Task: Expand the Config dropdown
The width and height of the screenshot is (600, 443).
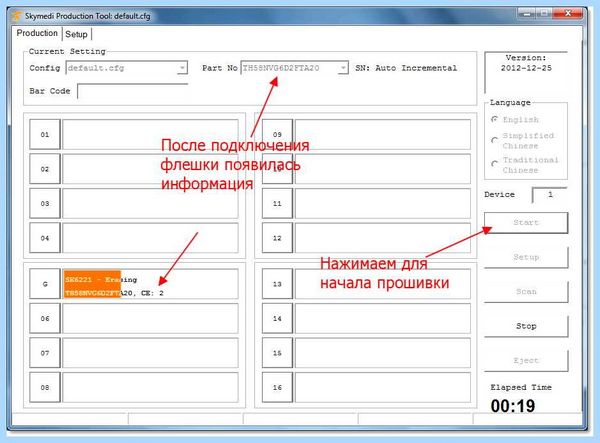Action: 183,68
